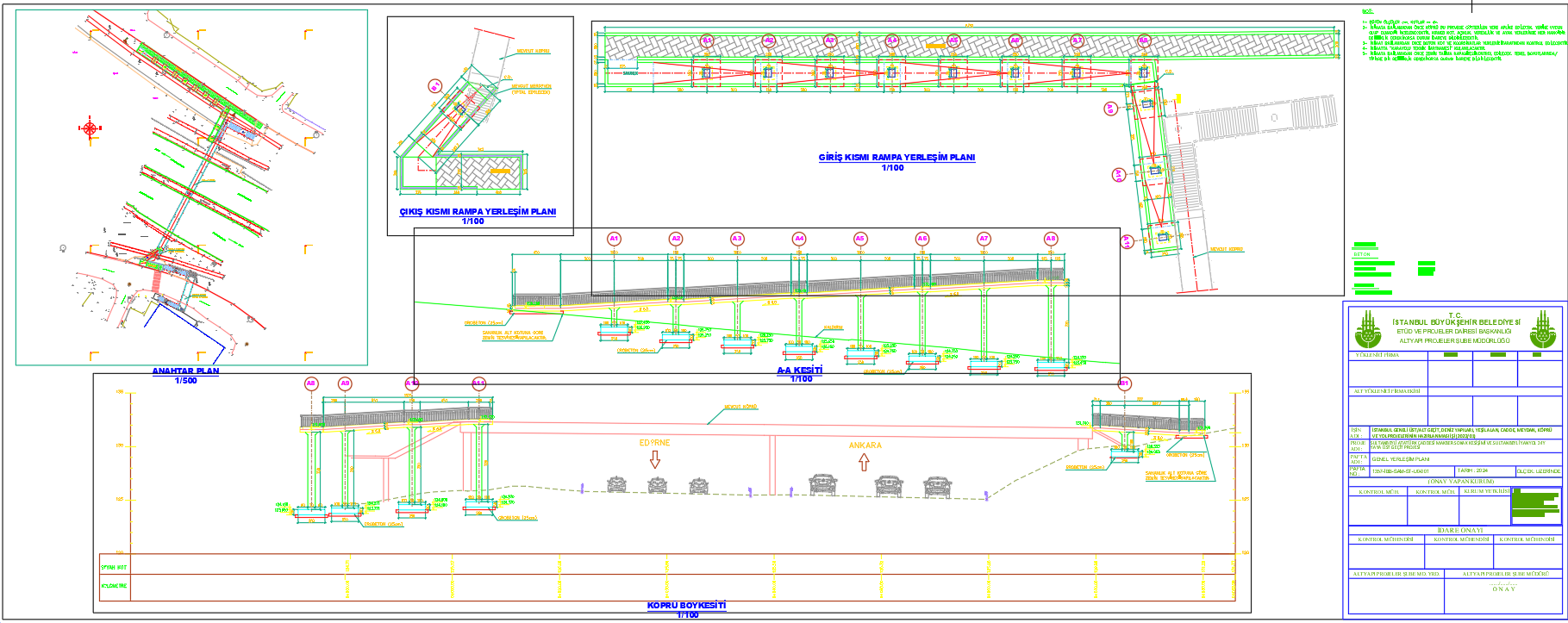The width and height of the screenshot is (1568, 623).
Task: Click the ÇIKIŞ KISMI RAMPA YERLEŞİM PLANI title
Action: 477,212
